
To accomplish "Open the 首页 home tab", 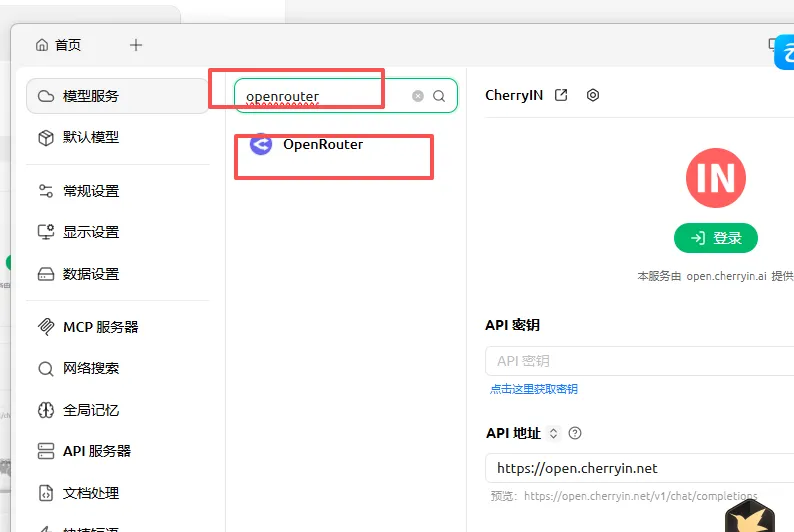I will (58, 45).
